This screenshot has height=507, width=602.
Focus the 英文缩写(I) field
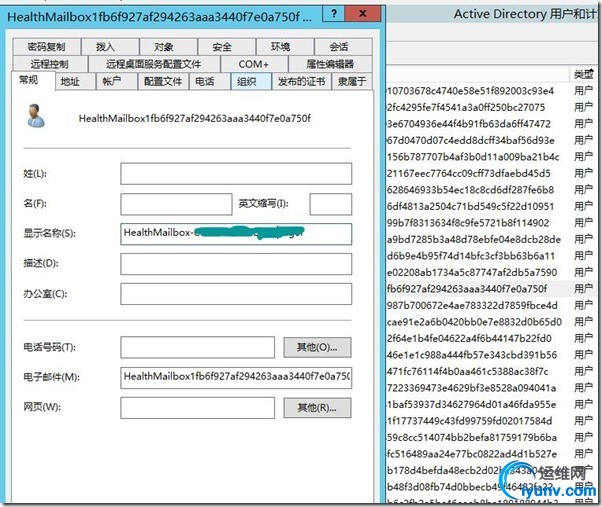click(330, 204)
